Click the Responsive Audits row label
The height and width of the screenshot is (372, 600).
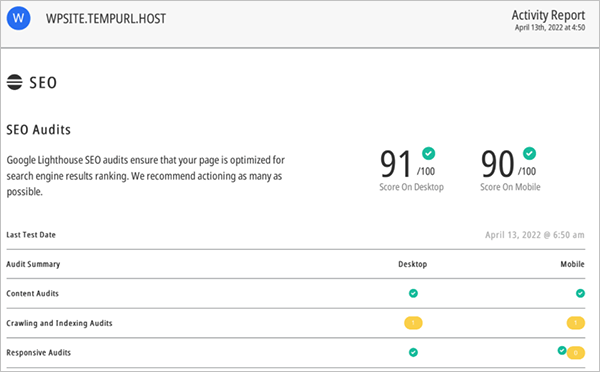tap(39, 352)
